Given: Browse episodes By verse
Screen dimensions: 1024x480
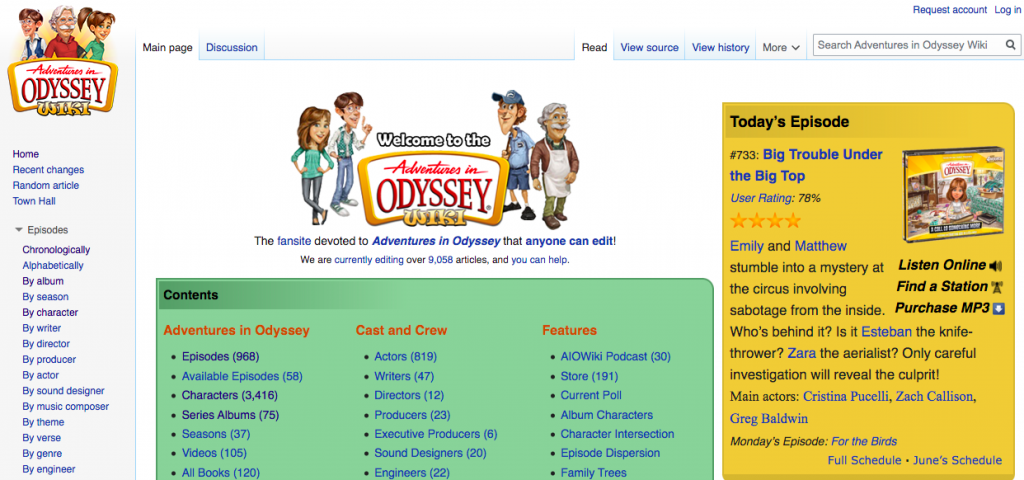Looking at the screenshot, I should tap(42, 438).
